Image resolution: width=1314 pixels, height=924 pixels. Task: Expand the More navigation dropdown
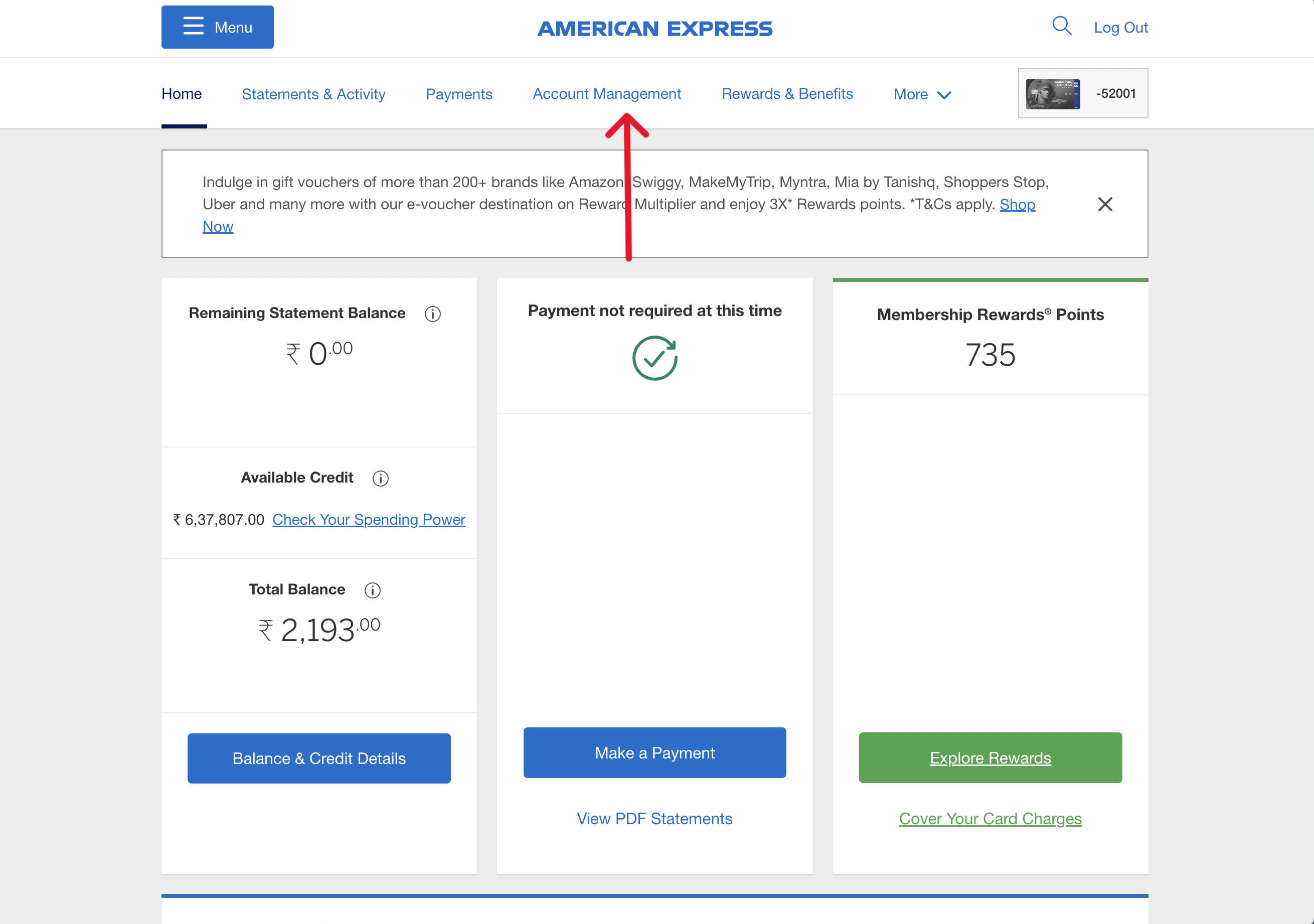pyautogui.click(x=922, y=94)
